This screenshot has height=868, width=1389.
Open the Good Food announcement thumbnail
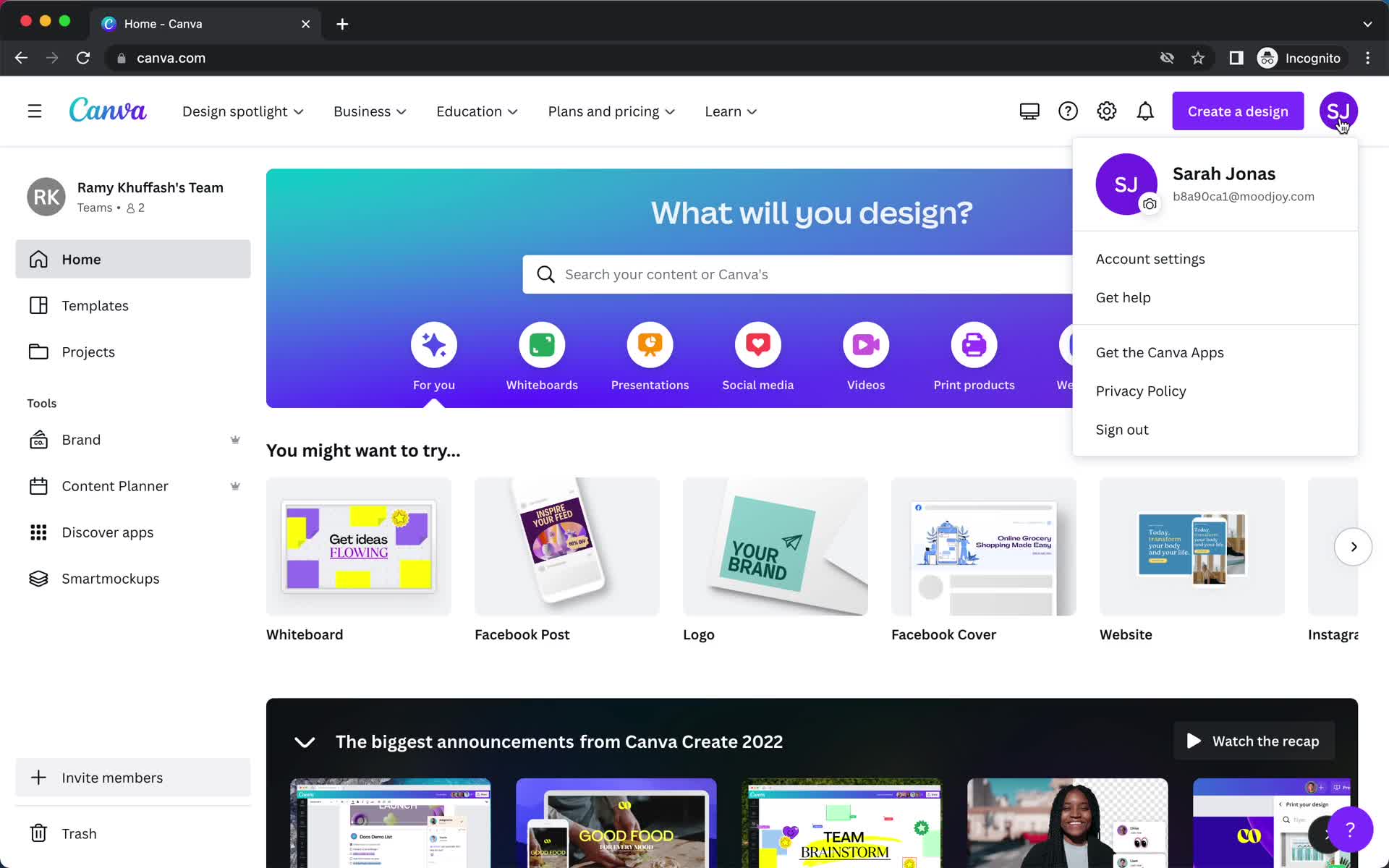(616, 823)
